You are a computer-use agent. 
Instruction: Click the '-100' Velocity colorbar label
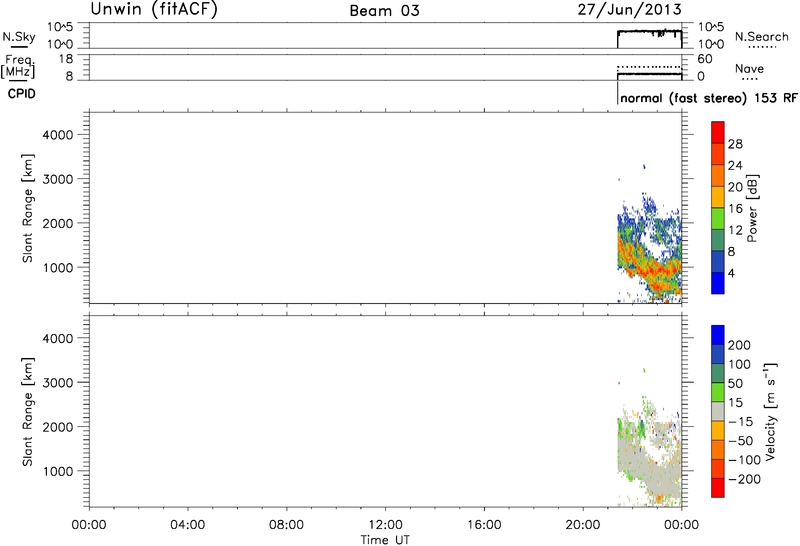[744, 460]
